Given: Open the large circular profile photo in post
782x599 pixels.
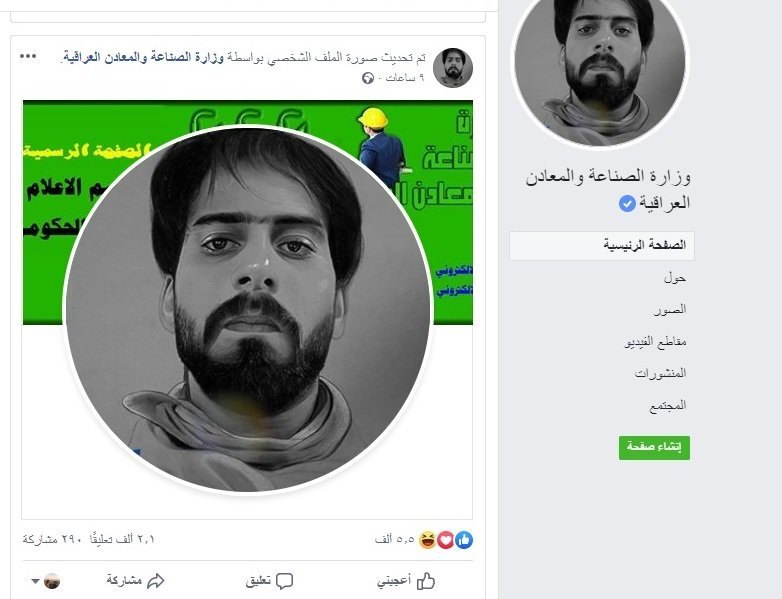Looking at the screenshot, I should (248, 310).
